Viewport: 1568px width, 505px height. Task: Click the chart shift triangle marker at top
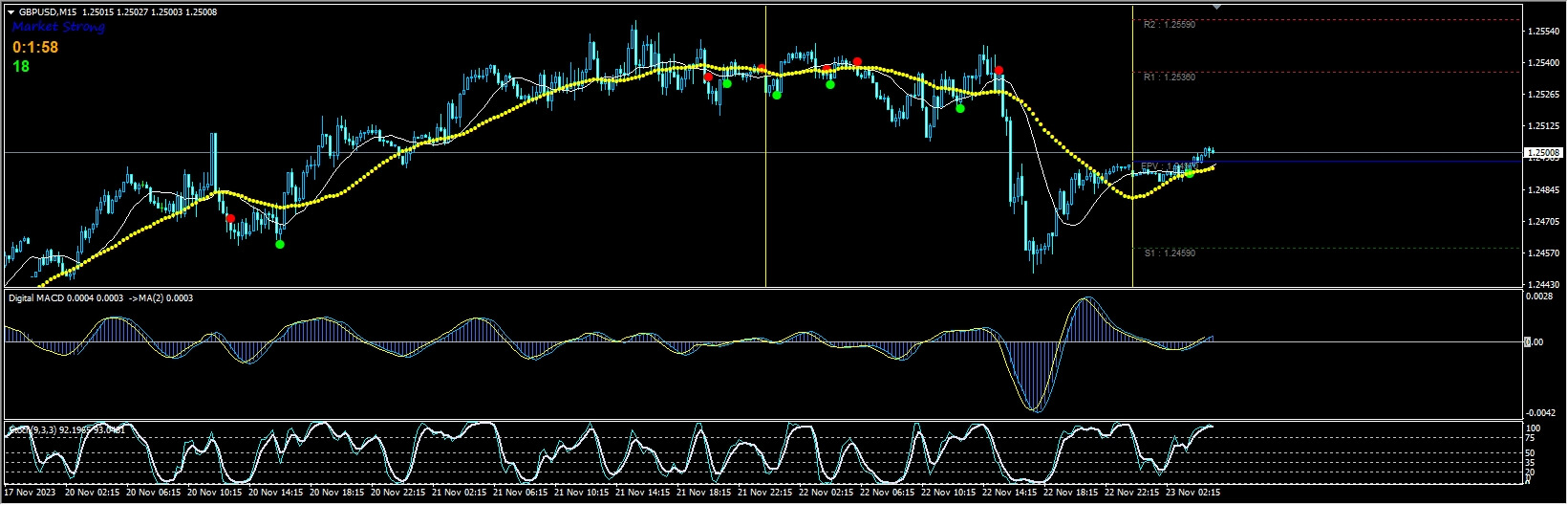(1216, 7)
